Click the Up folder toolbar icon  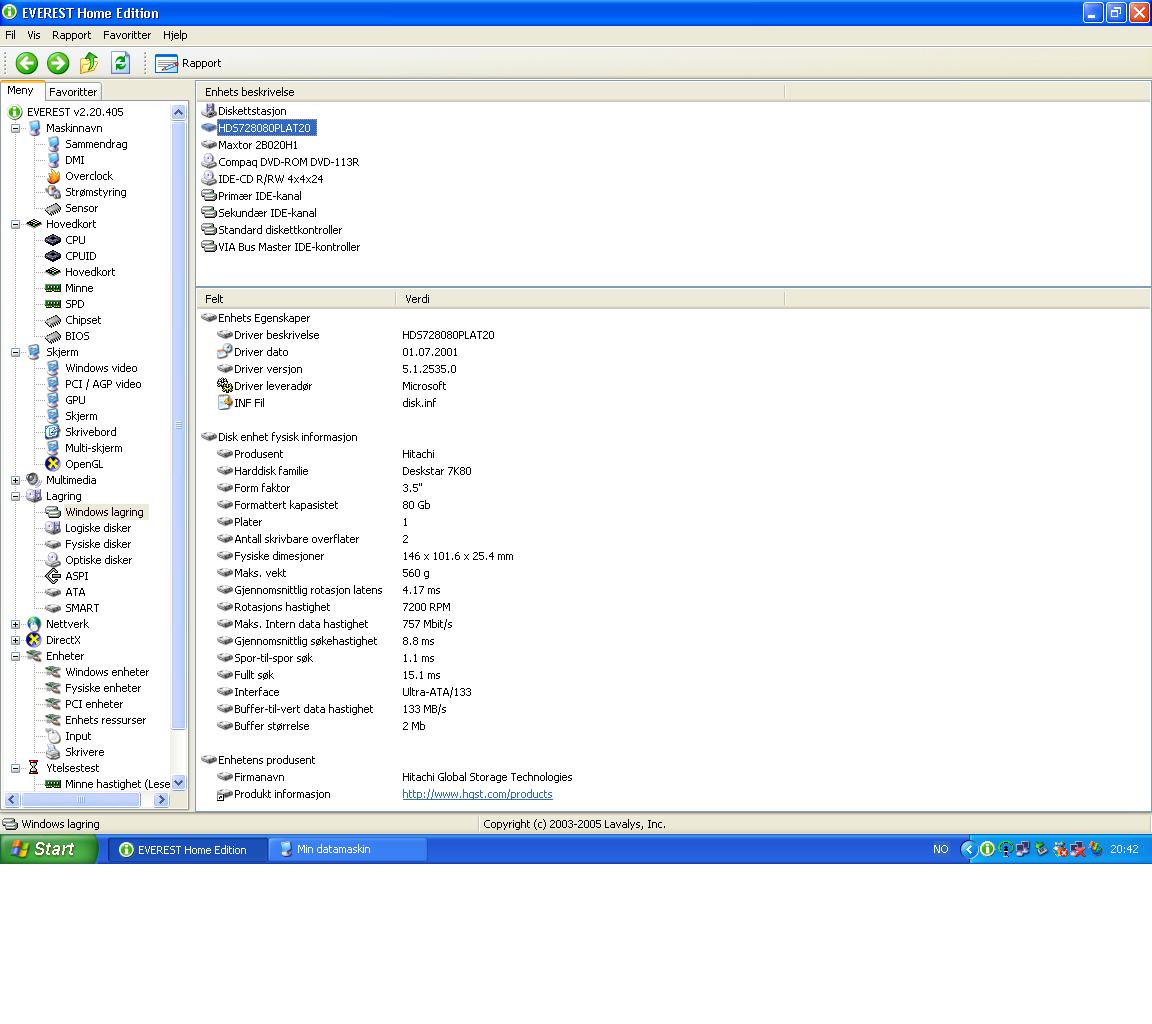point(89,63)
